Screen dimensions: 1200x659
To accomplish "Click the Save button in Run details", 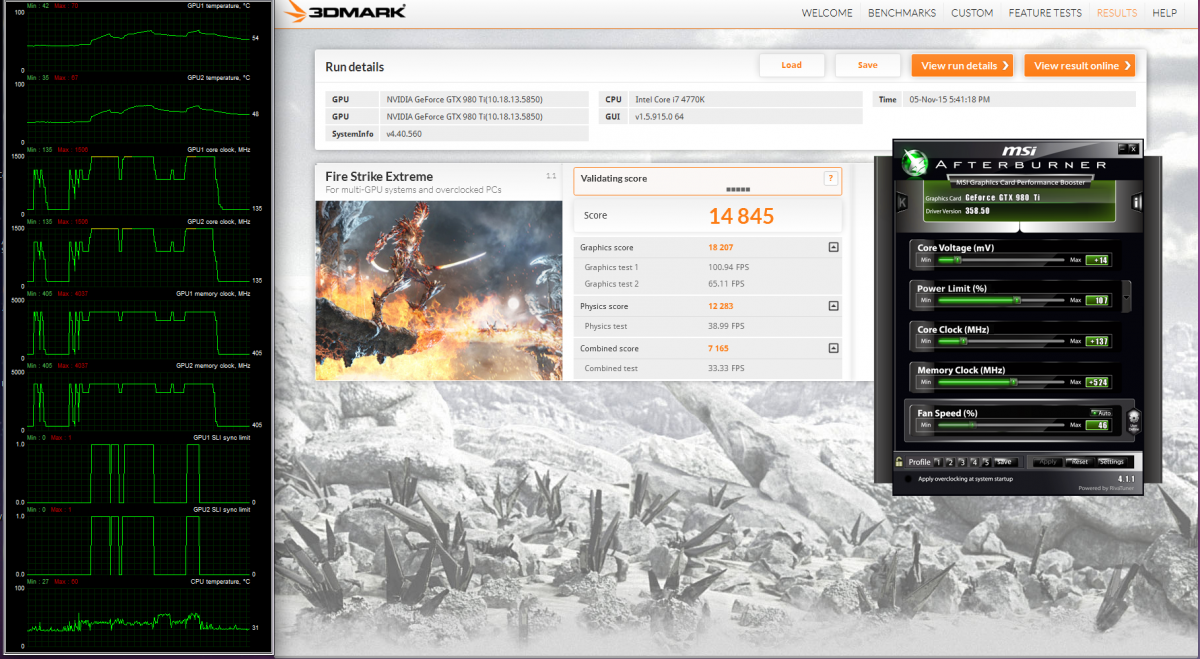I will [x=868, y=65].
